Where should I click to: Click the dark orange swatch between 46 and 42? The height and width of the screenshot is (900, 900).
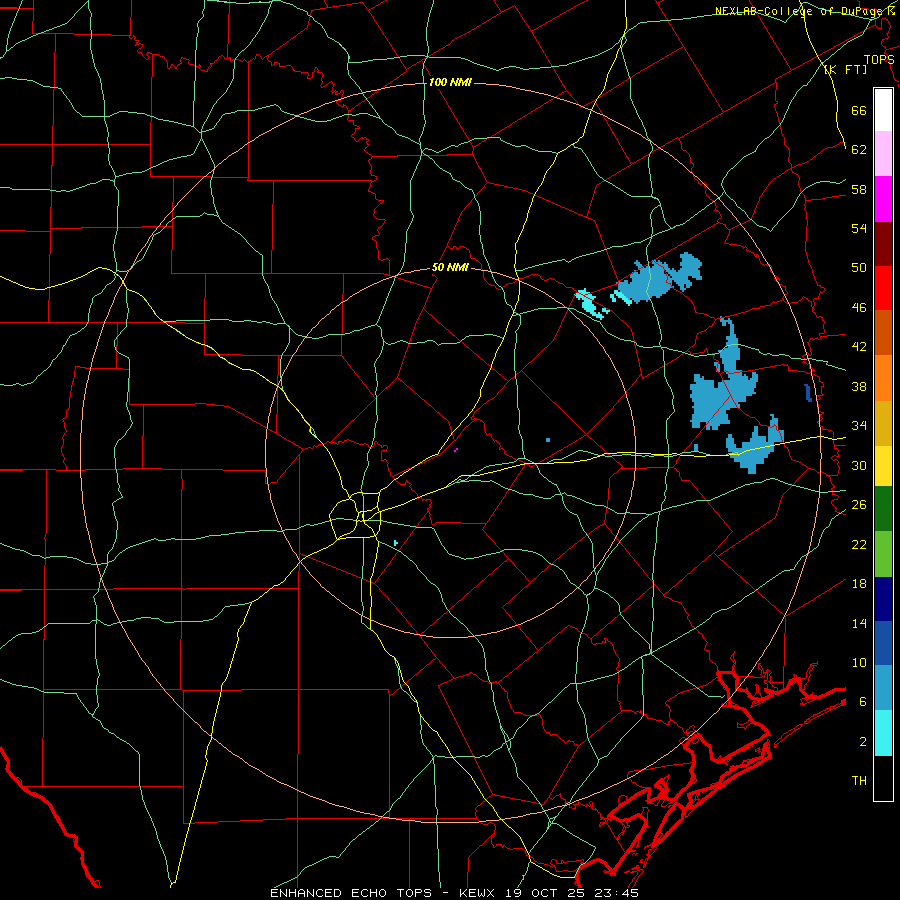click(x=883, y=332)
